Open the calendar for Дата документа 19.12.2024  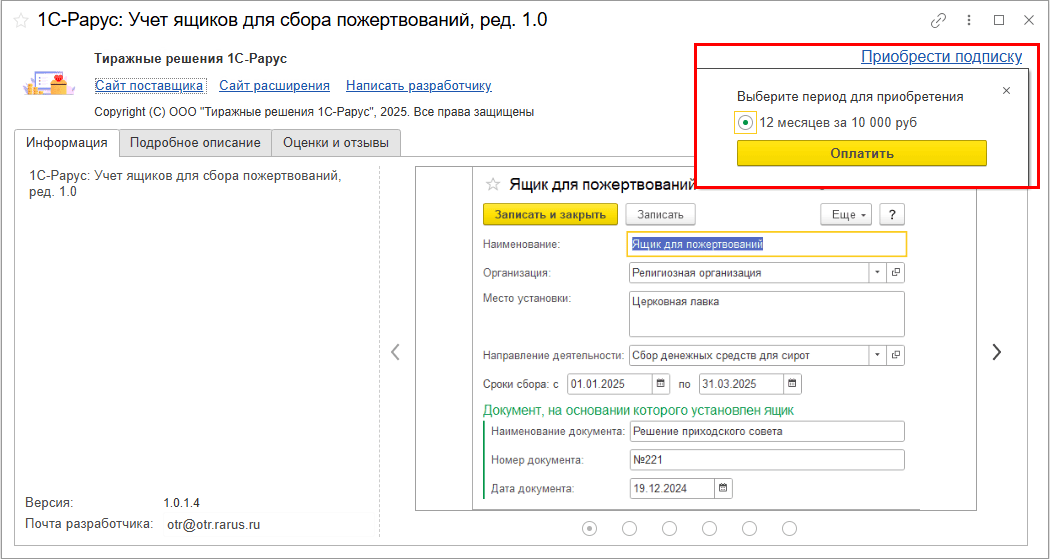point(723,488)
